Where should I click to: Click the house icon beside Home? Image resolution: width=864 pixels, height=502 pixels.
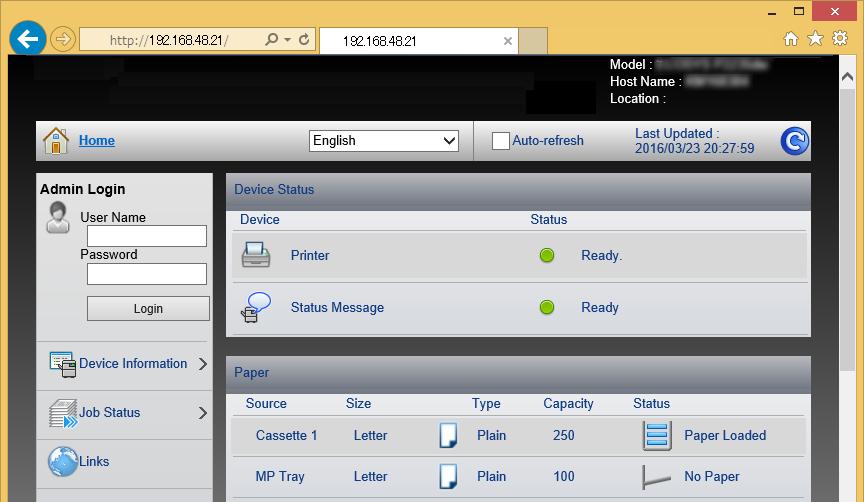pyautogui.click(x=56, y=141)
